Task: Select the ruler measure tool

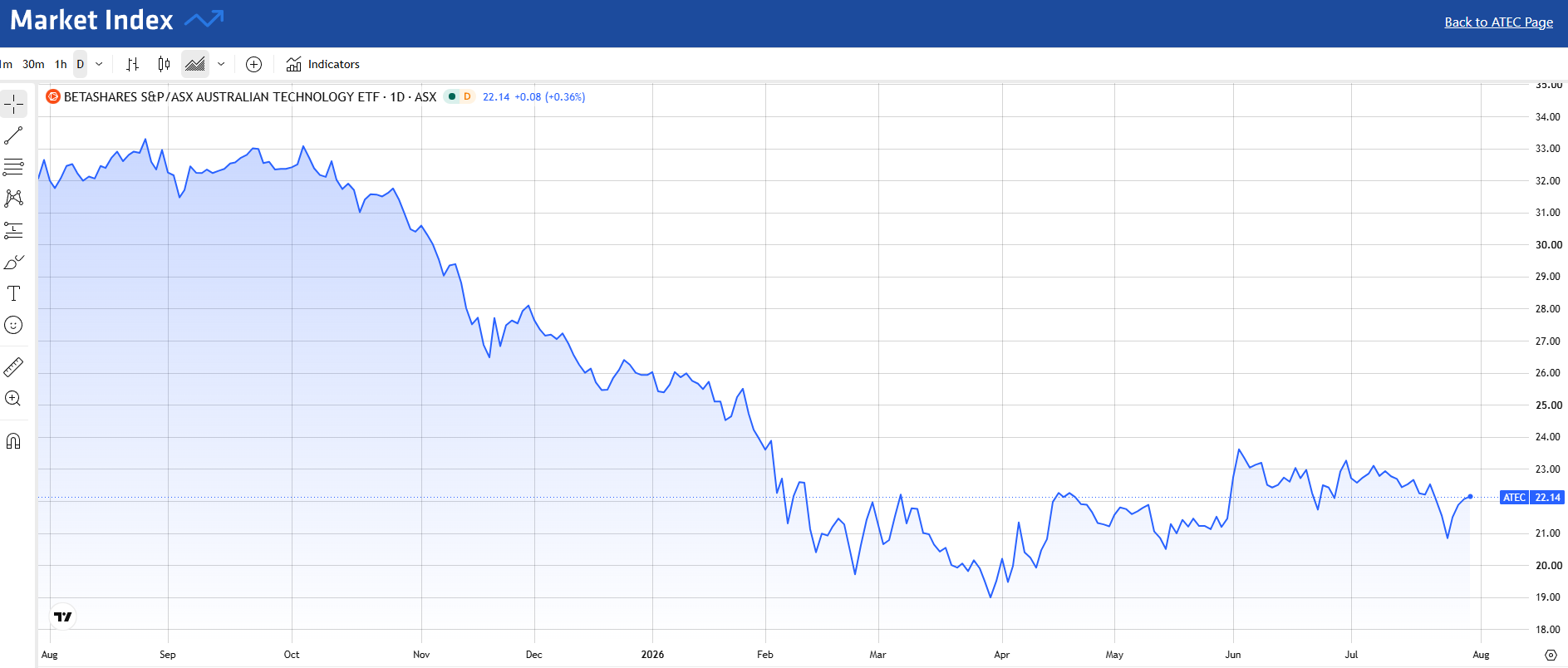Action: (x=14, y=366)
